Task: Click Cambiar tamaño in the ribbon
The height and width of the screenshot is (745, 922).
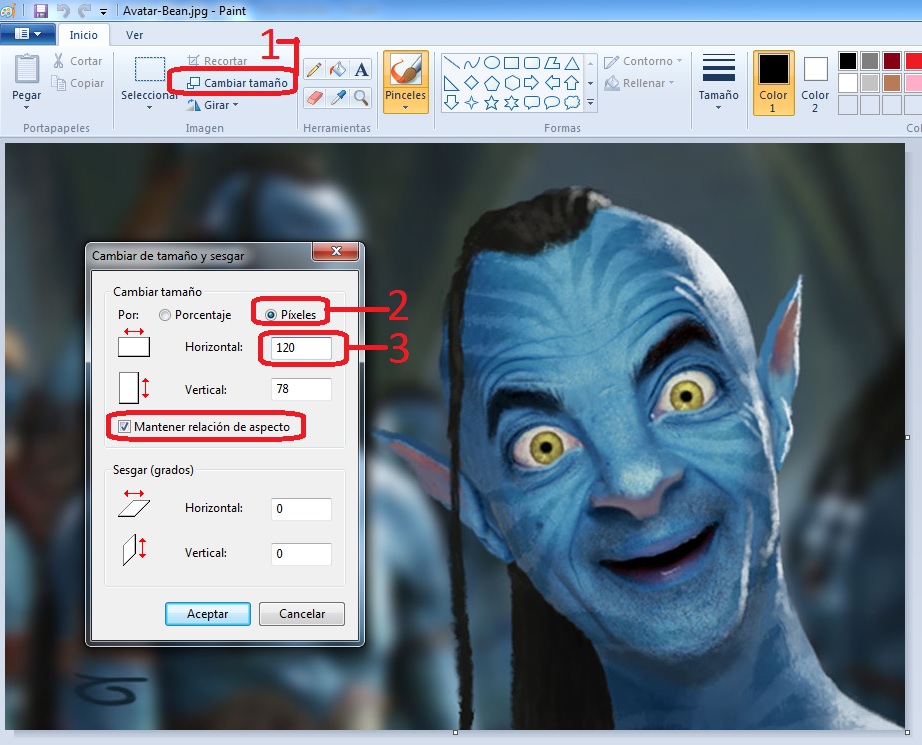Action: [x=237, y=83]
